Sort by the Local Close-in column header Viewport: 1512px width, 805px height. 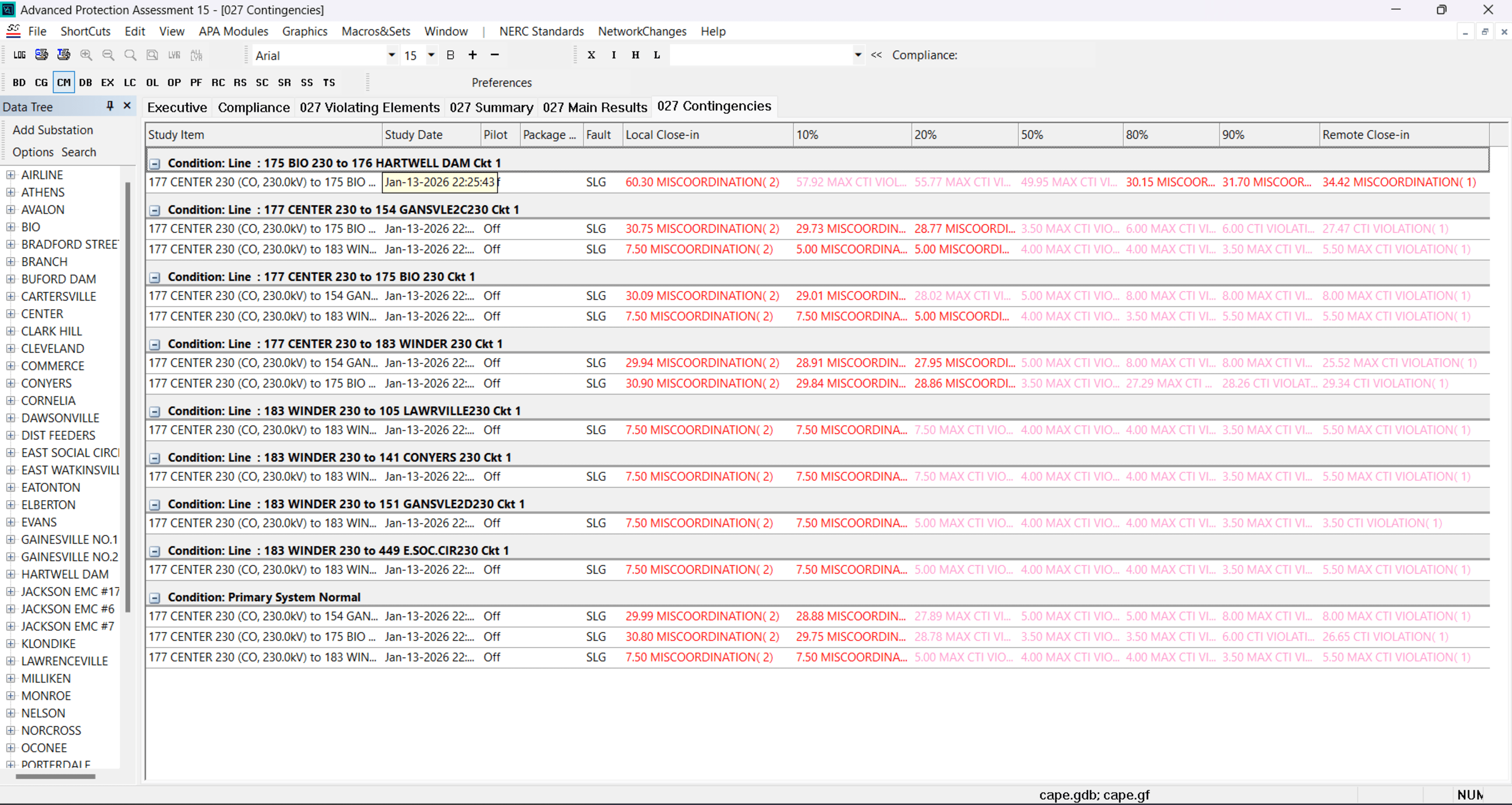[x=708, y=134]
